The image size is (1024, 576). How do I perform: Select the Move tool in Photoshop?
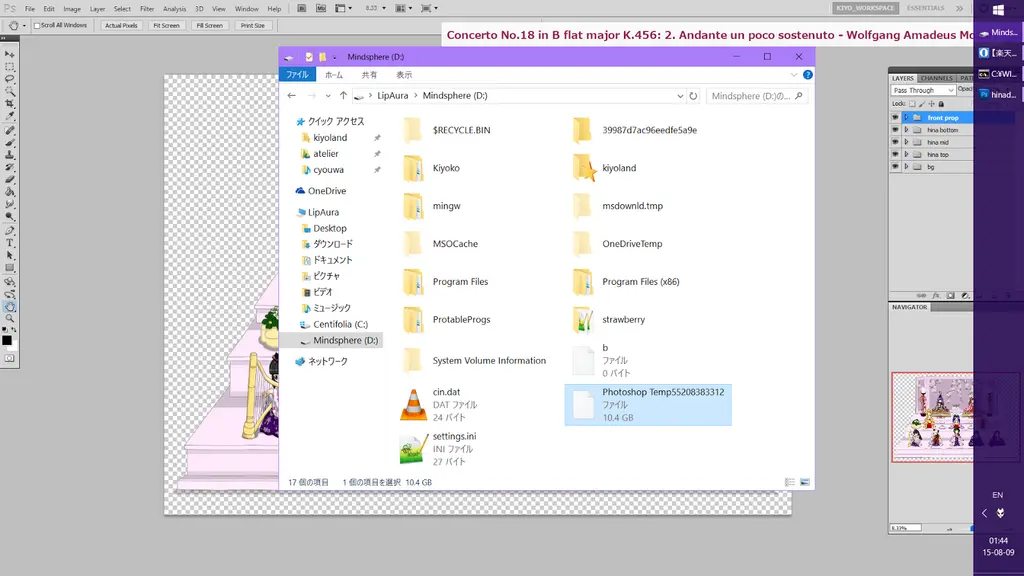point(9,54)
